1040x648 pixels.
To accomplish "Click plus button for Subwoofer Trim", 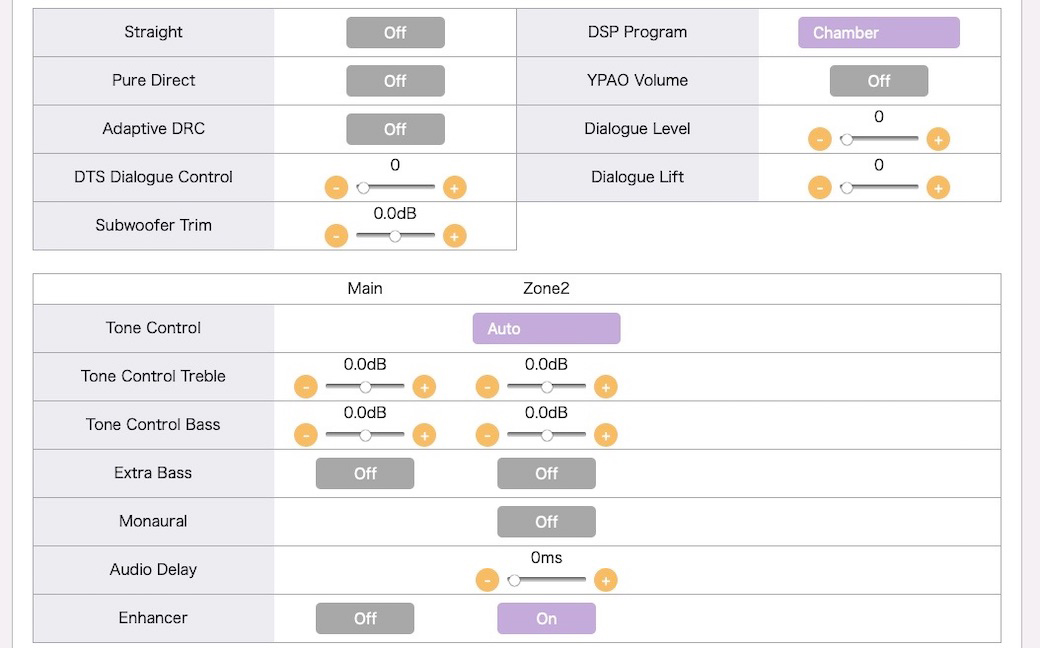I will click(454, 236).
